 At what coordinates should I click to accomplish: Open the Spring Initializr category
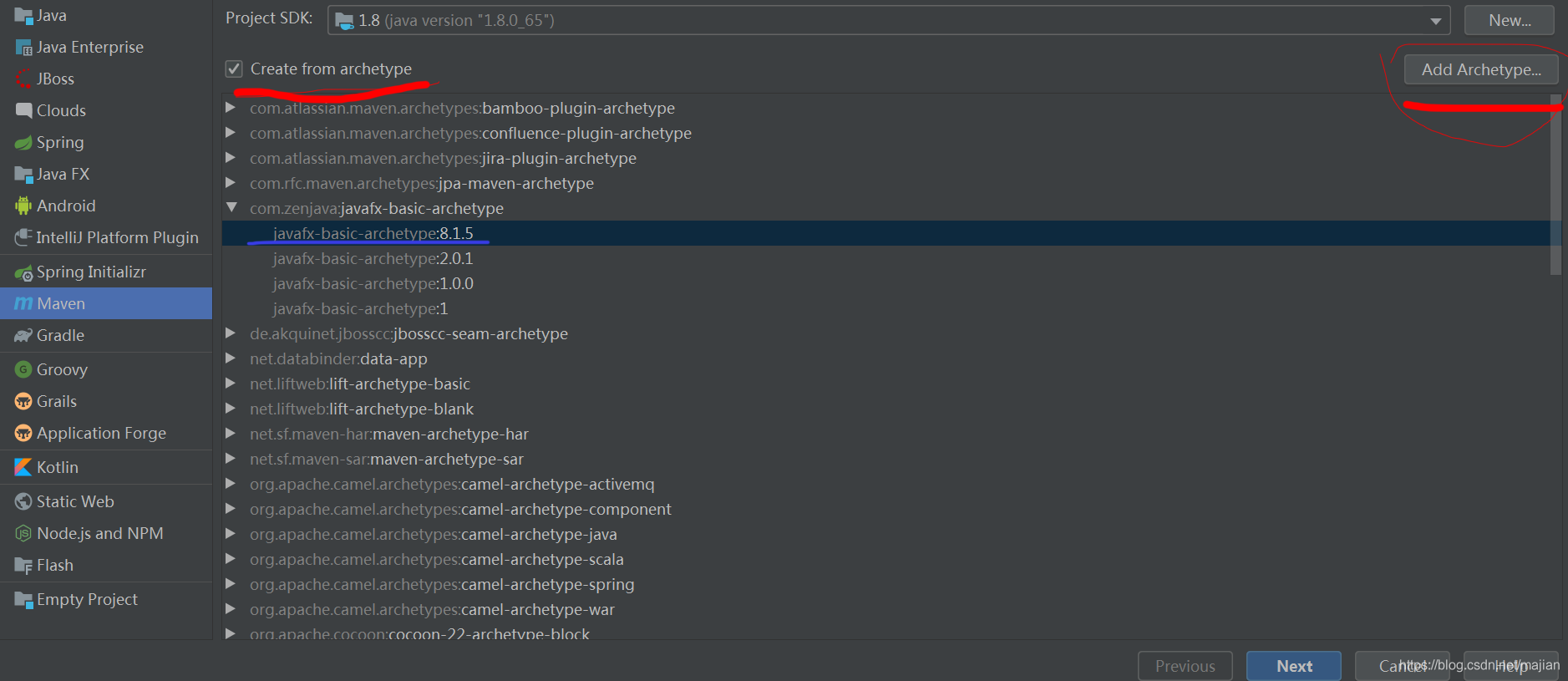(x=106, y=272)
